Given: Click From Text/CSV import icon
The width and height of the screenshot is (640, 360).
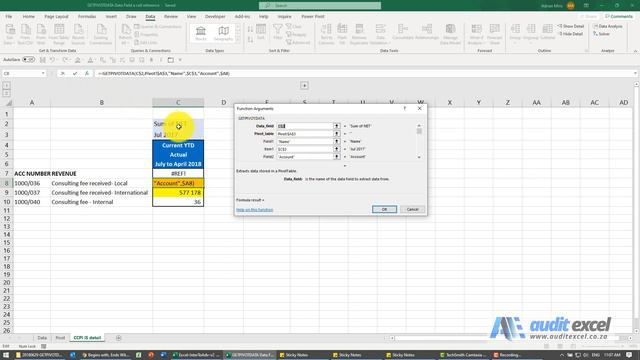Looking at the screenshot, I should (25, 34).
